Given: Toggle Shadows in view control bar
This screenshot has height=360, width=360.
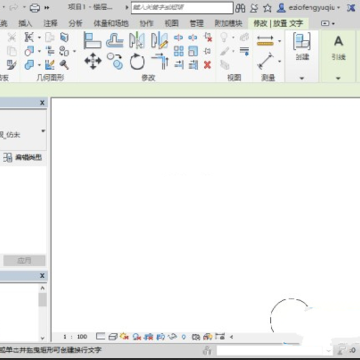Looking at the screenshot, I should pos(137,337).
